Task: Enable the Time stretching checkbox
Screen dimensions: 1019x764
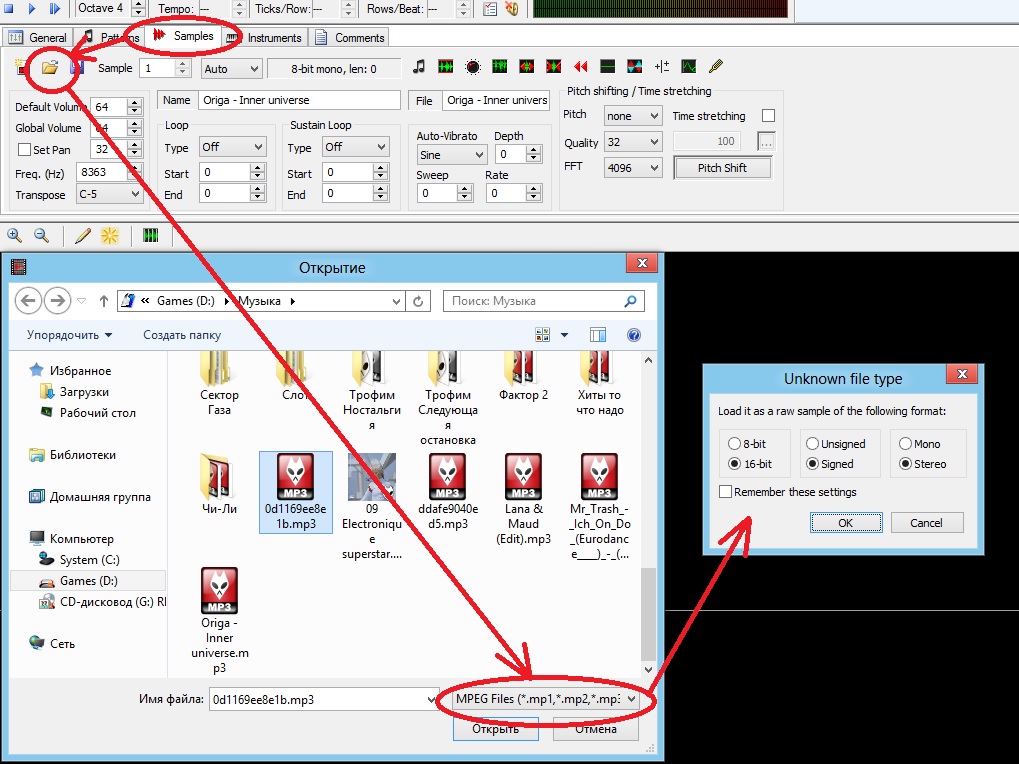Action: click(768, 116)
